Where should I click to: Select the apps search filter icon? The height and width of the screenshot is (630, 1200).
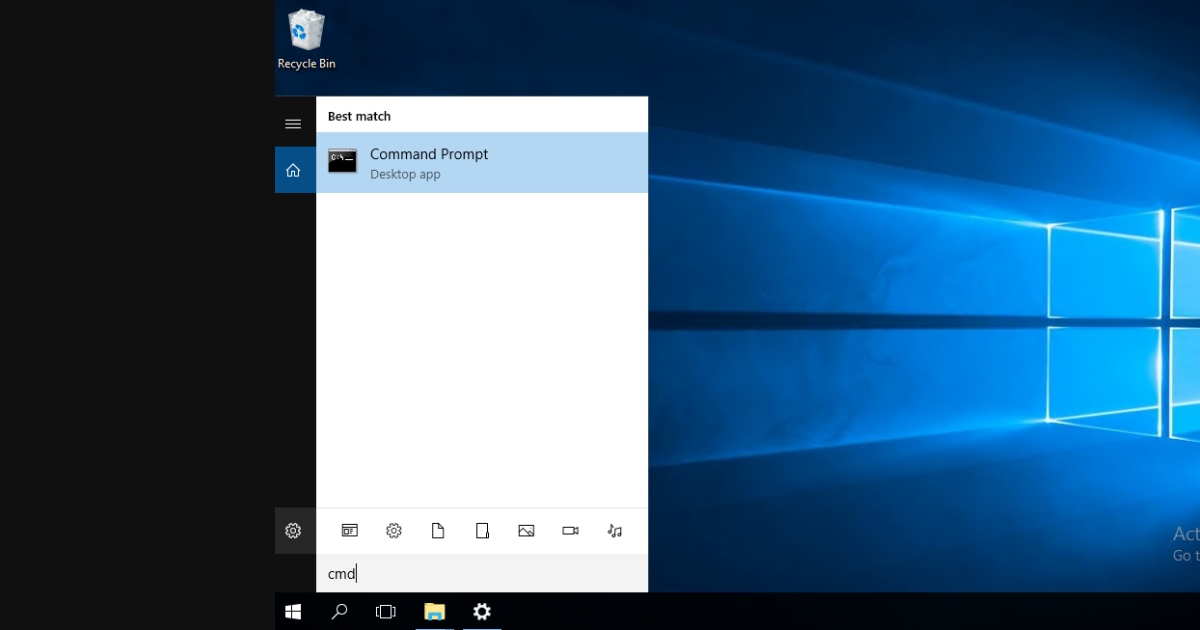pyautogui.click(x=349, y=531)
